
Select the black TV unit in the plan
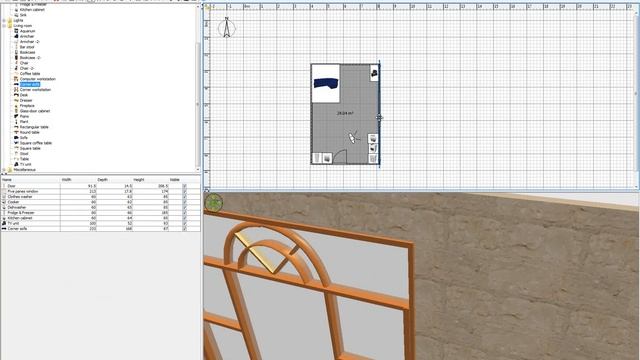click(374, 74)
